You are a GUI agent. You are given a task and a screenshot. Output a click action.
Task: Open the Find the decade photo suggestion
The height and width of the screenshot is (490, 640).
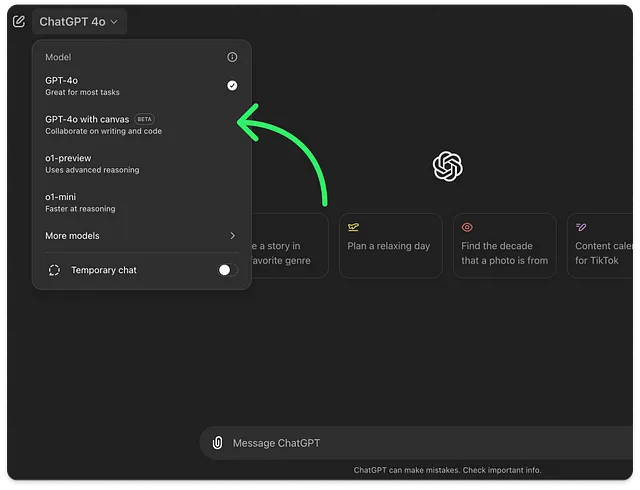click(504, 246)
